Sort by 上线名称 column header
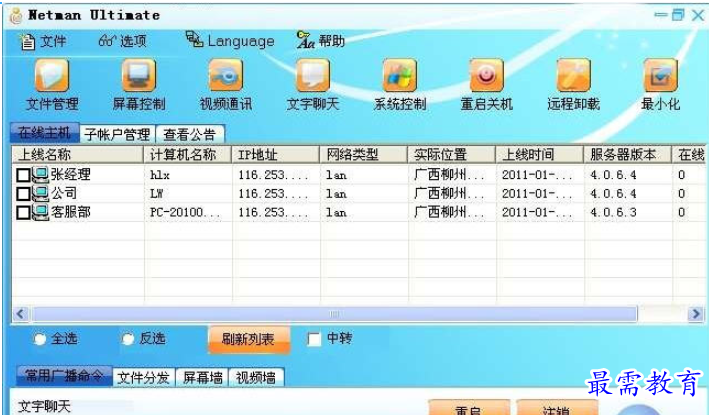The image size is (709, 415). (x=78, y=155)
